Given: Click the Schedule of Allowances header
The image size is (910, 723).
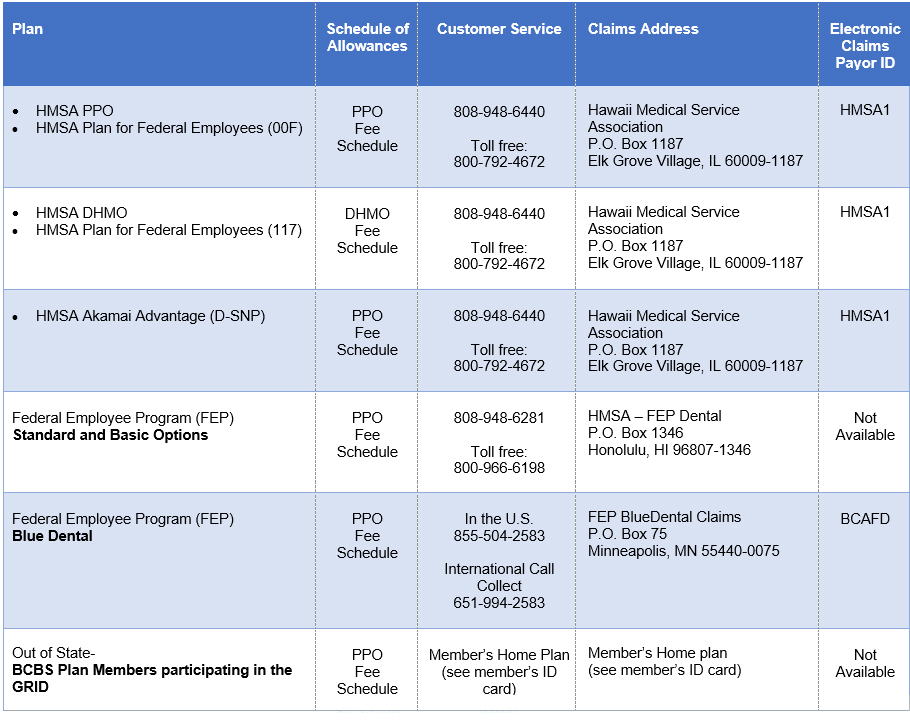Looking at the screenshot, I should pyautogui.click(x=367, y=37).
